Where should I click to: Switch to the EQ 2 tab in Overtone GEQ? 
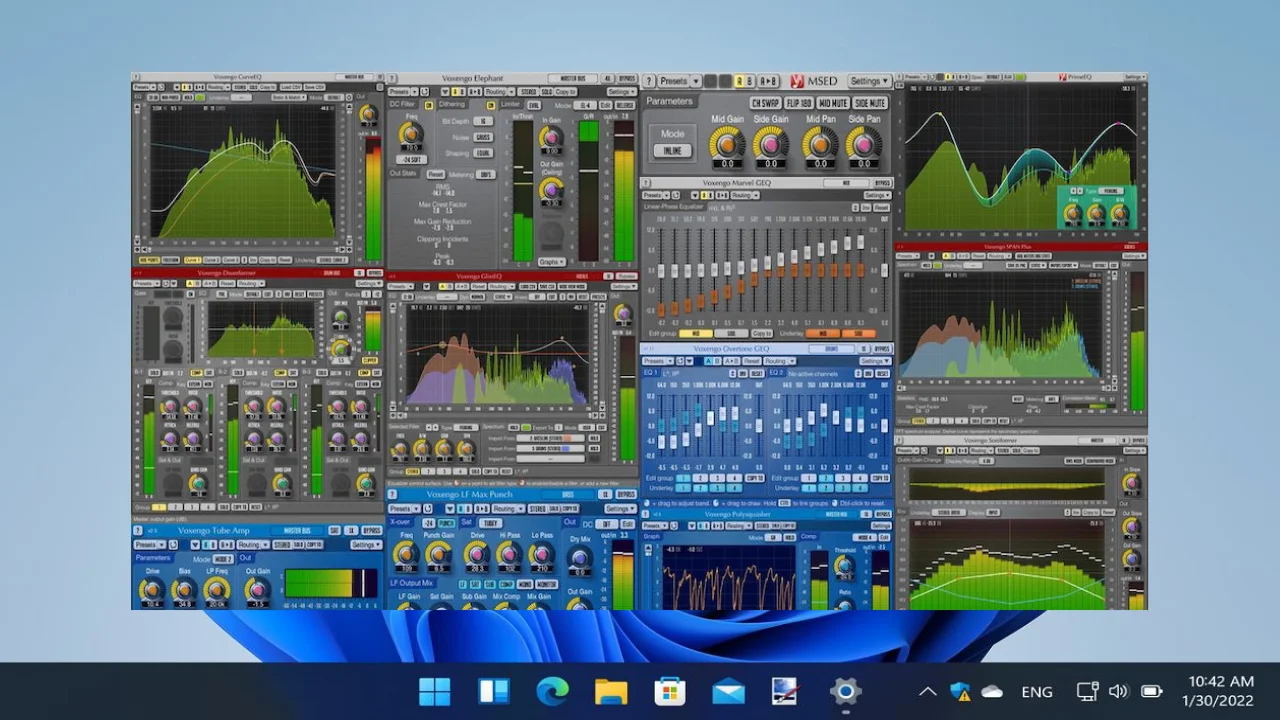pos(776,372)
